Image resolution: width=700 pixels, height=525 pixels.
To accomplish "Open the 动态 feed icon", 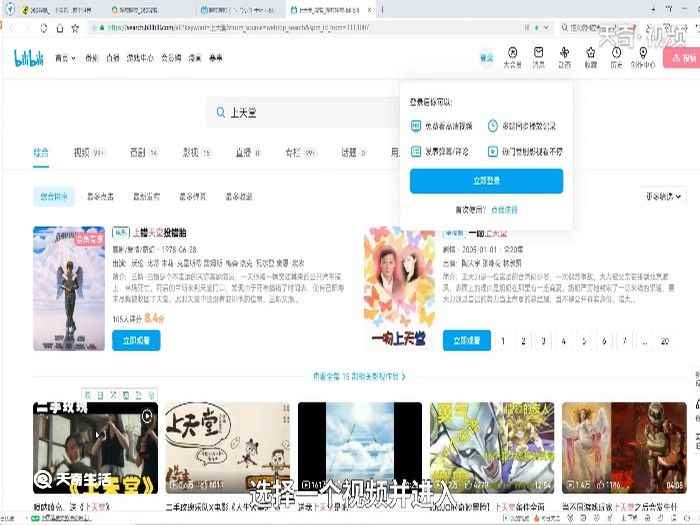I will pyautogui.click(x=564, y=58).
